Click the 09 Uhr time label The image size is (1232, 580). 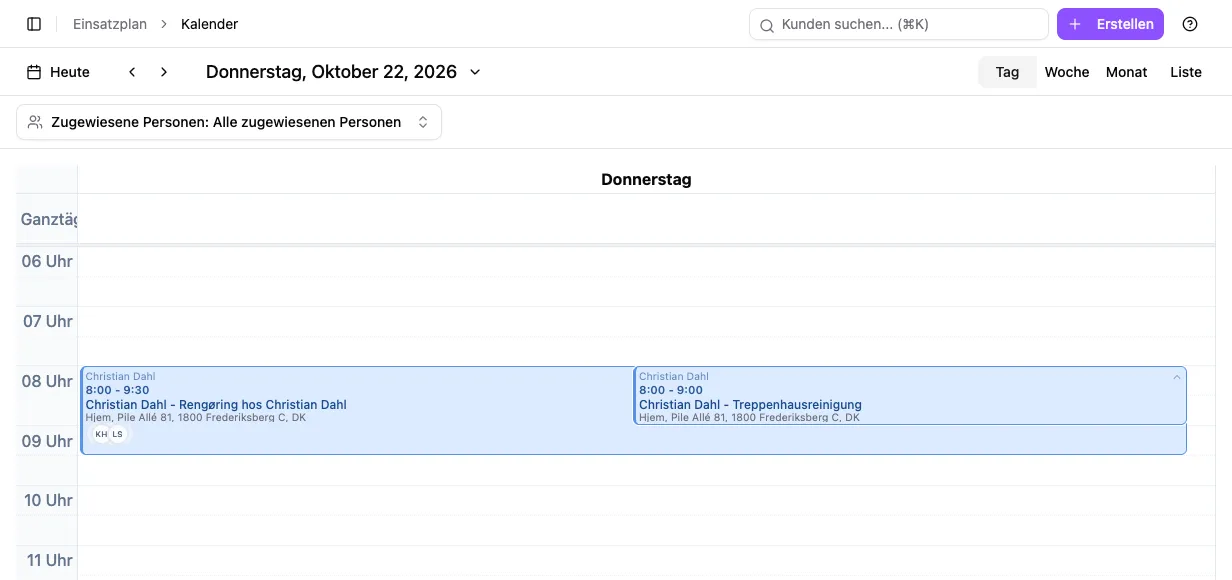tap(47, 441)
